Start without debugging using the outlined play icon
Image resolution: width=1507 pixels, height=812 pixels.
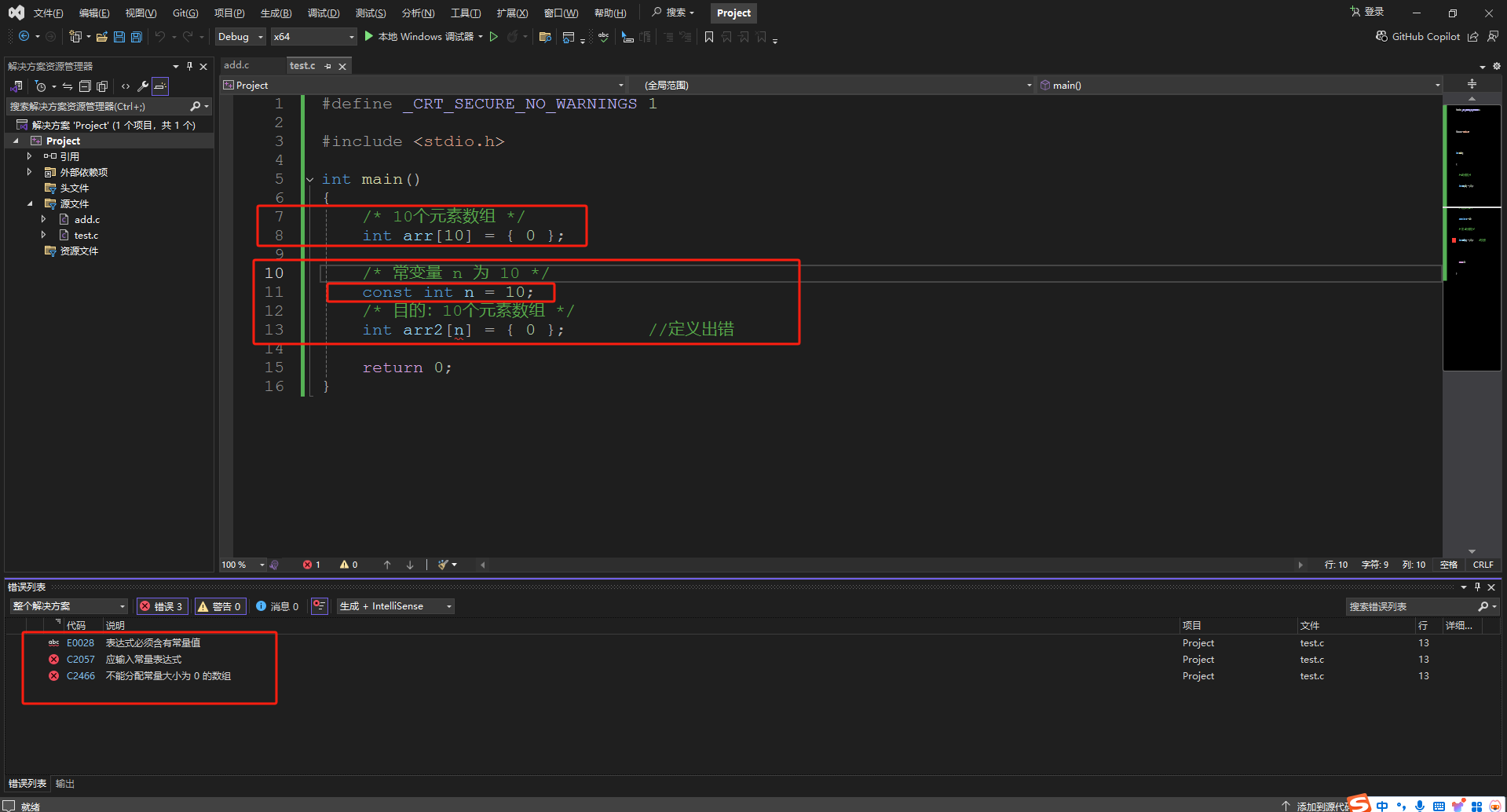(494, 37)
